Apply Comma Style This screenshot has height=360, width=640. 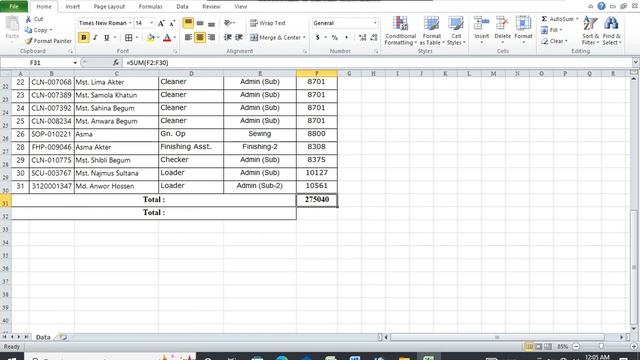click(347, 38)
